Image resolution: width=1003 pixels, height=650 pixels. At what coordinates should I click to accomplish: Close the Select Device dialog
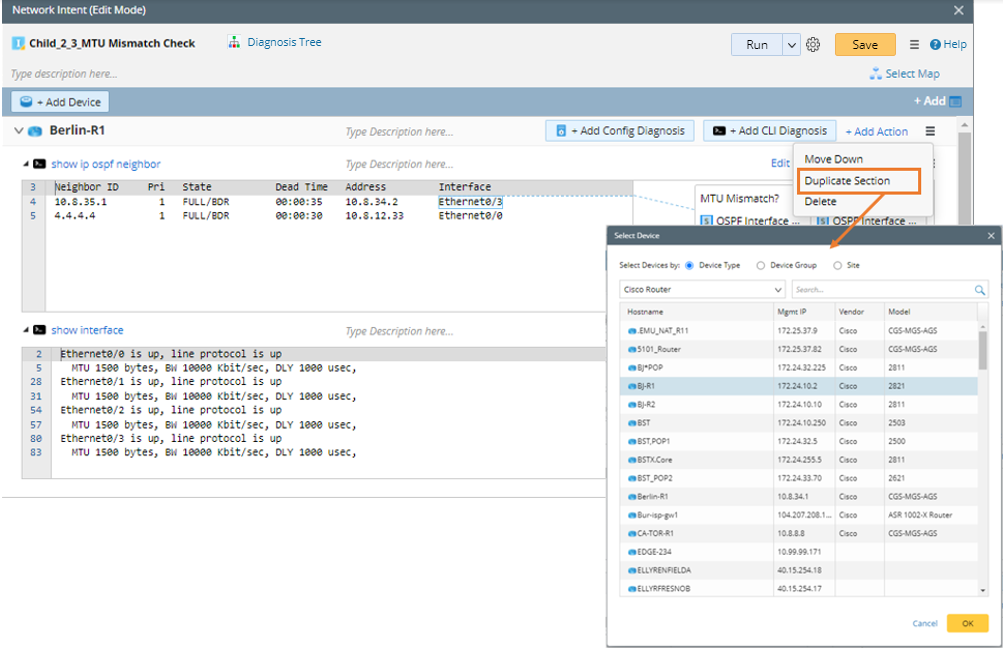(991, 235)
